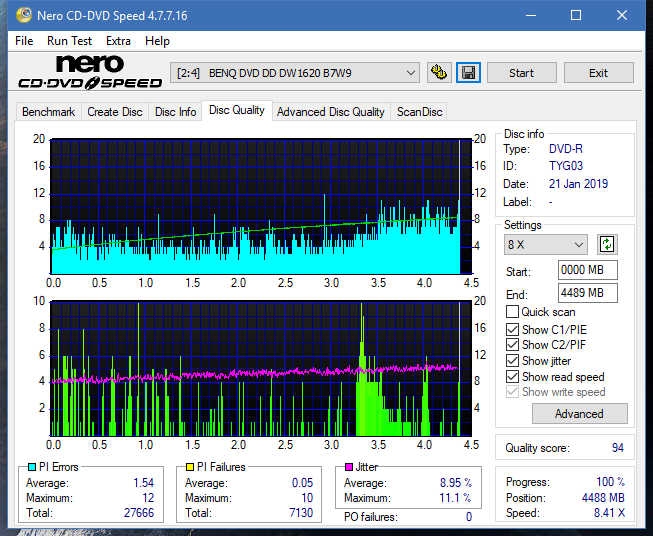
Task: Click the Exit button
Action: pos(598,73)
